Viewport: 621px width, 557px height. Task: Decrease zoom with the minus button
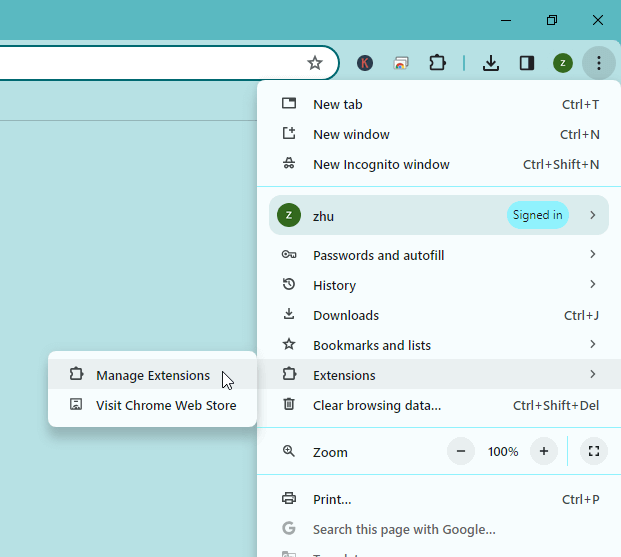coord(461,451)
